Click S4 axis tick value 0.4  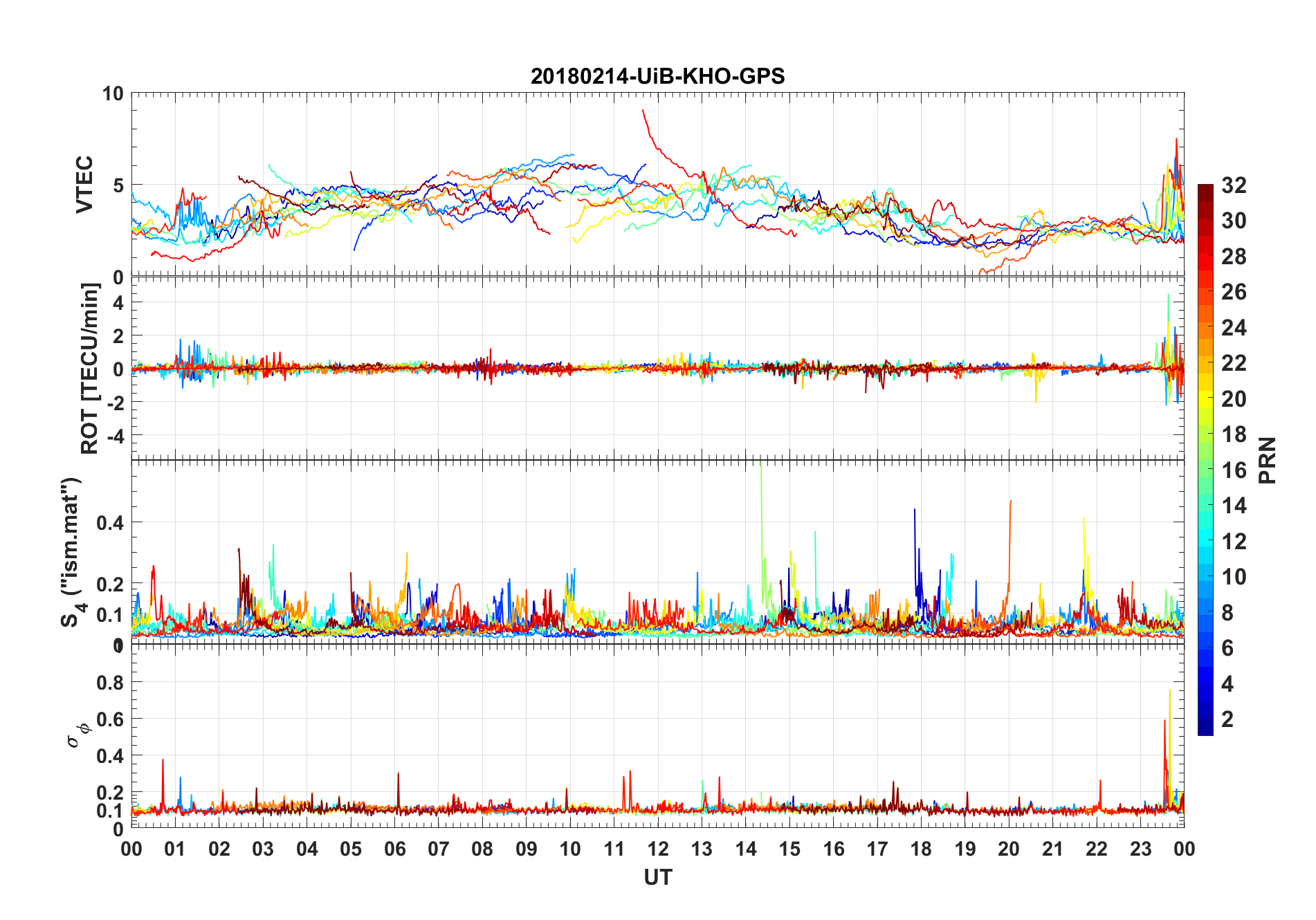pos(110,523)
